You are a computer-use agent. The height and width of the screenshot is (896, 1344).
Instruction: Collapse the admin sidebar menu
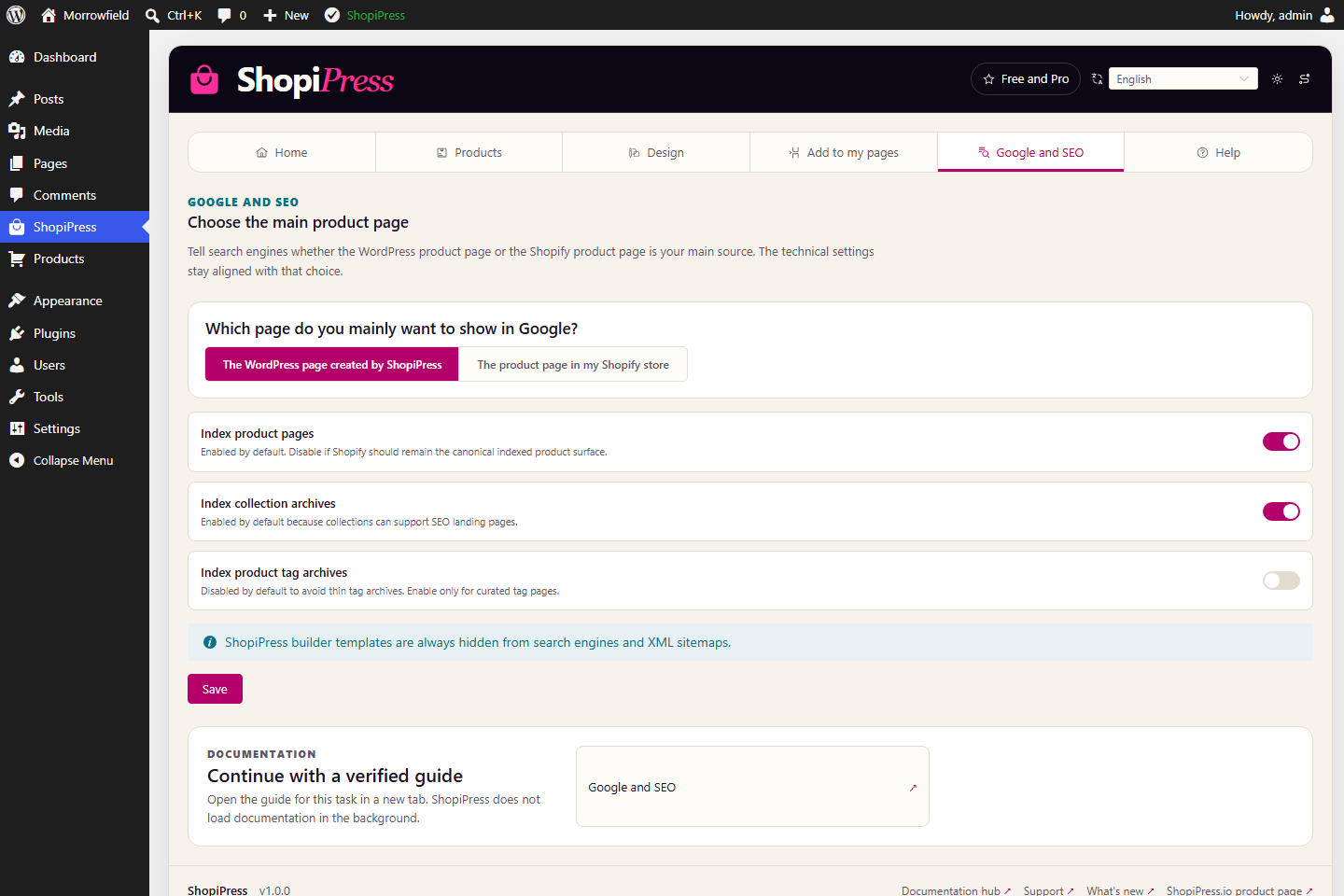click(75, 460)
